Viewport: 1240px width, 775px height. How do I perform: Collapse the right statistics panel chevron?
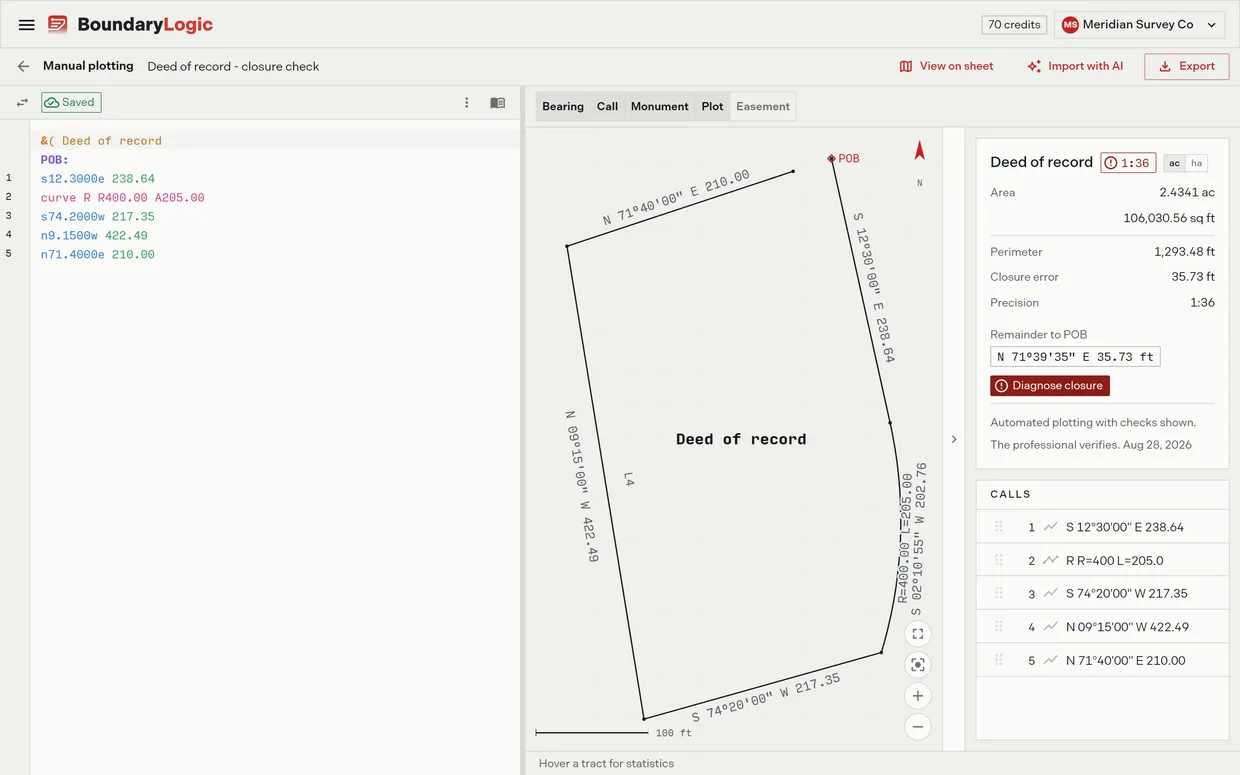953,439
